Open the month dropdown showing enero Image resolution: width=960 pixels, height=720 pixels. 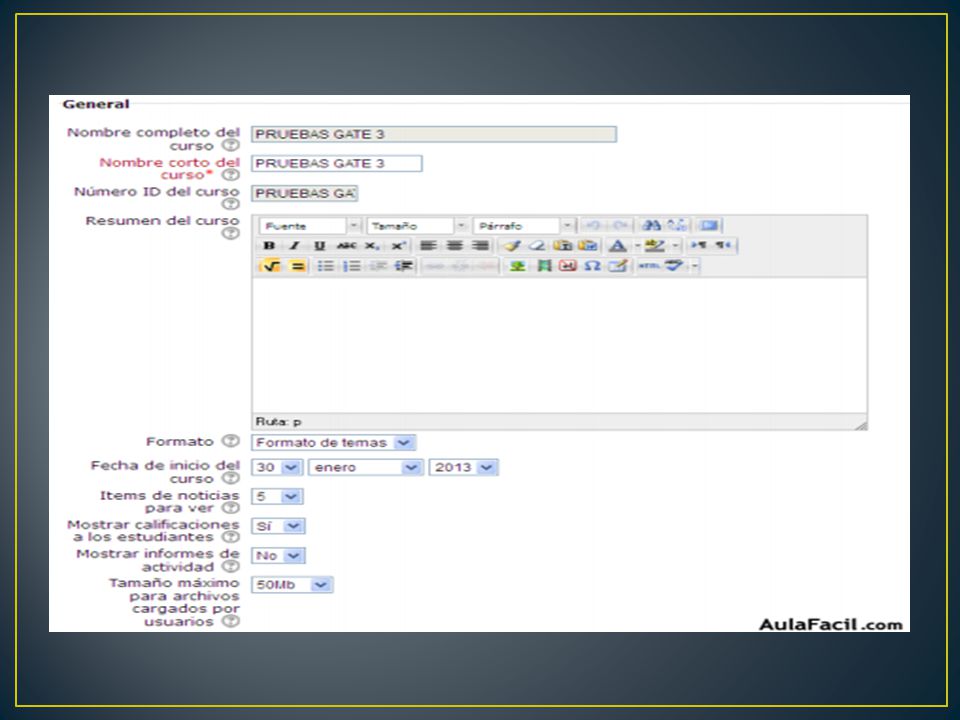(x=366, y=468)
